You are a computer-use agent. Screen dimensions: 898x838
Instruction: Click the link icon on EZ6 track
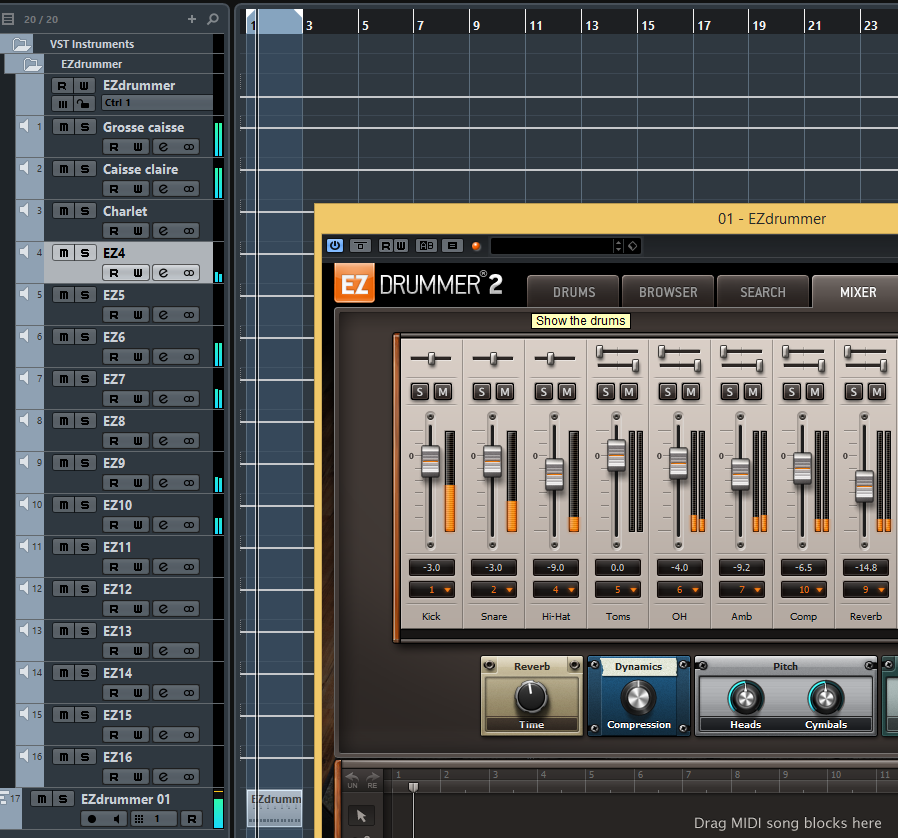coord(188,357)
